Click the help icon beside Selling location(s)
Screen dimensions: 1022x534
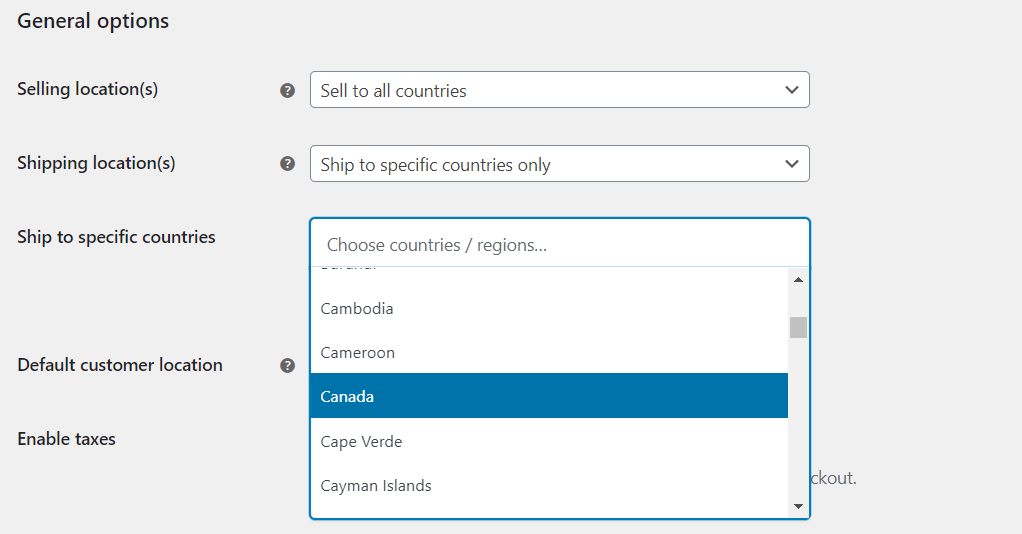[287, 91]
